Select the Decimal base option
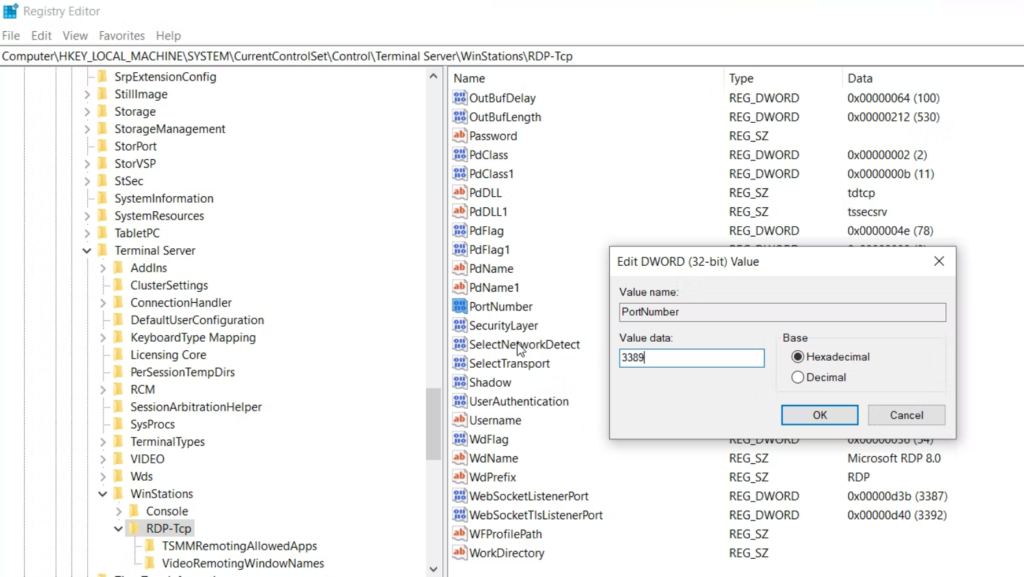This screenshot has height=577, width=1024. pos(797,376)
